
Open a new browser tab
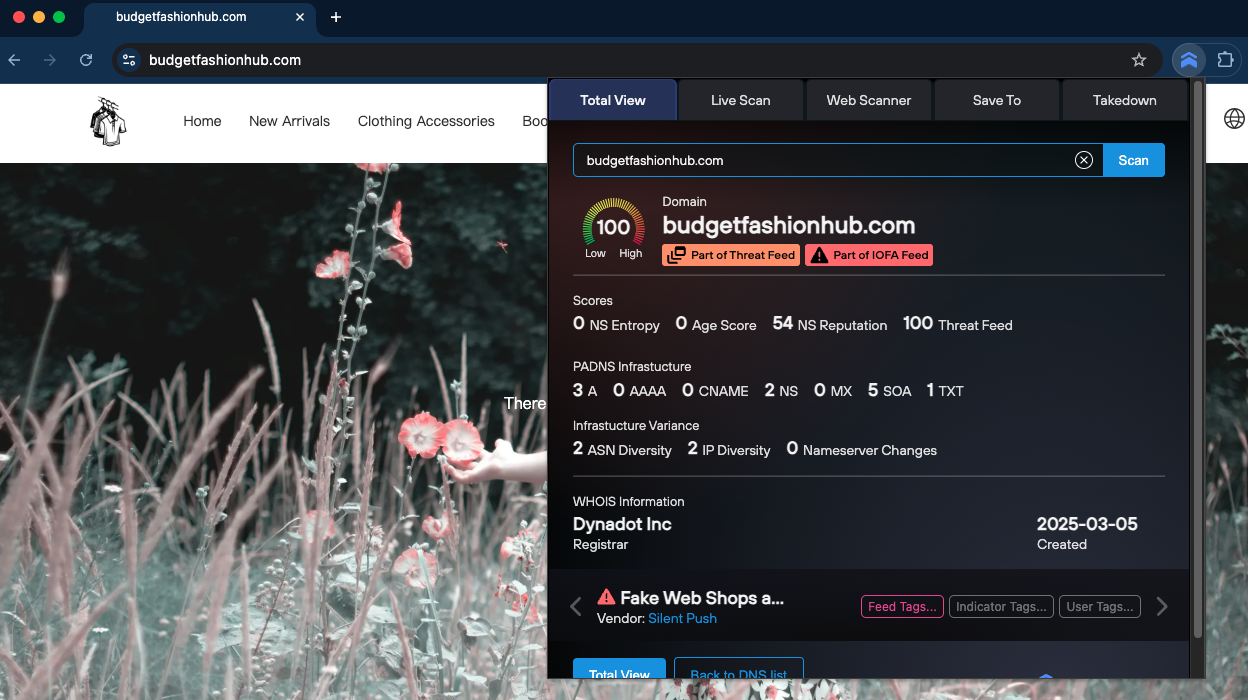tap(336, 17)
